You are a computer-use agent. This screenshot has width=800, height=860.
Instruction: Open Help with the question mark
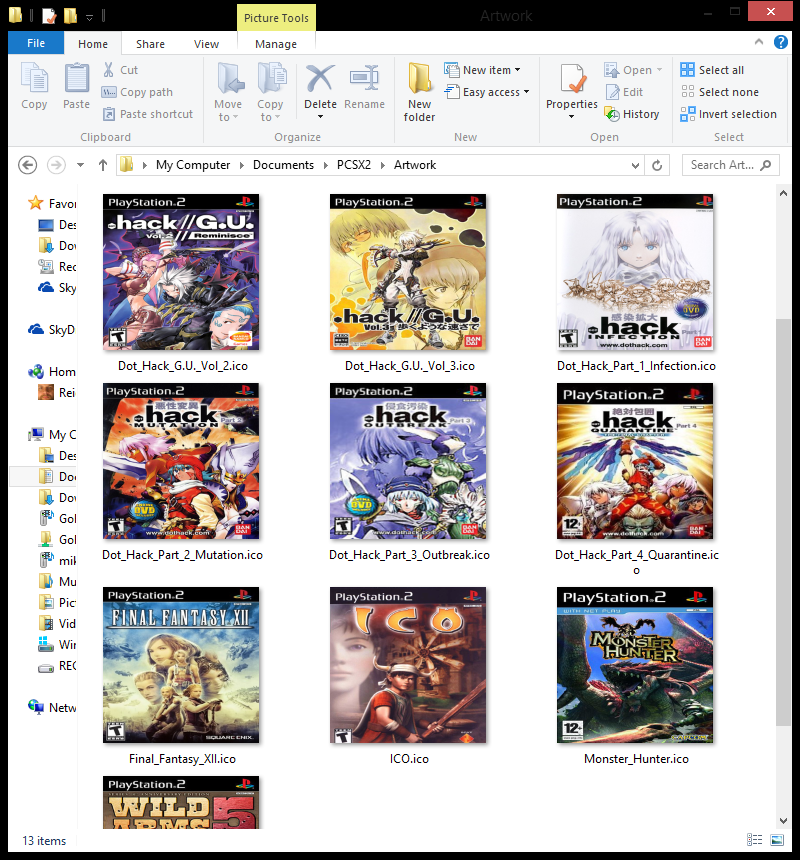coord(781,42)
